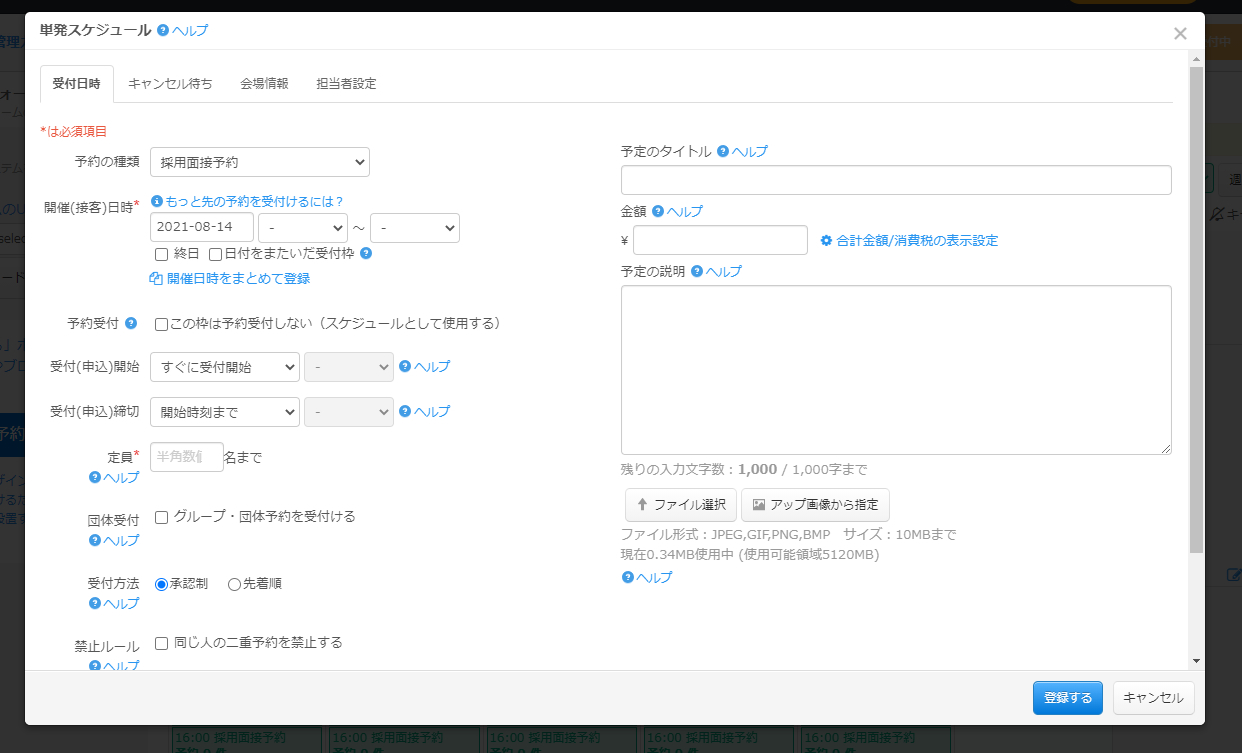This screenshot has width=1242, height=753.
Task: Open the 開始時刻まで deadline dropdown
Action: coord(224,412)
